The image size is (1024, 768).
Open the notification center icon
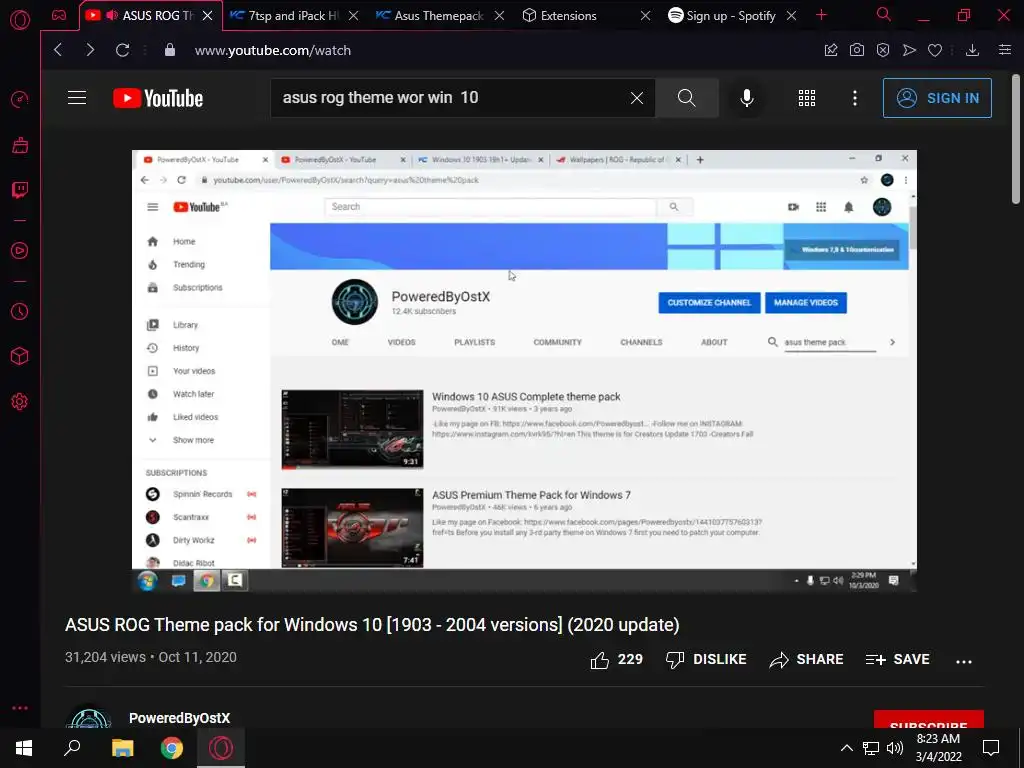[x=991, y=748]
